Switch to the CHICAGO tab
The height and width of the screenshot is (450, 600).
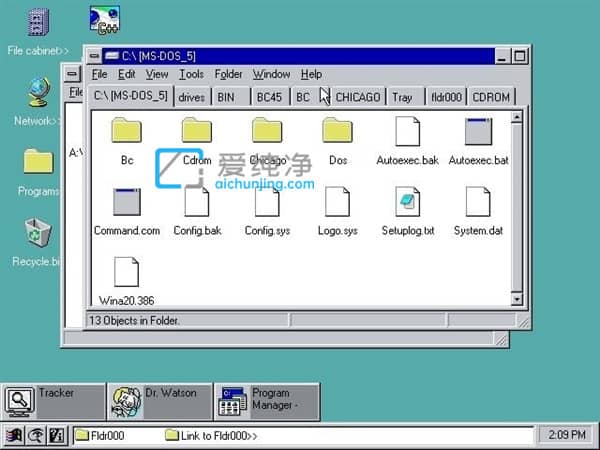(x=358, y=97)
